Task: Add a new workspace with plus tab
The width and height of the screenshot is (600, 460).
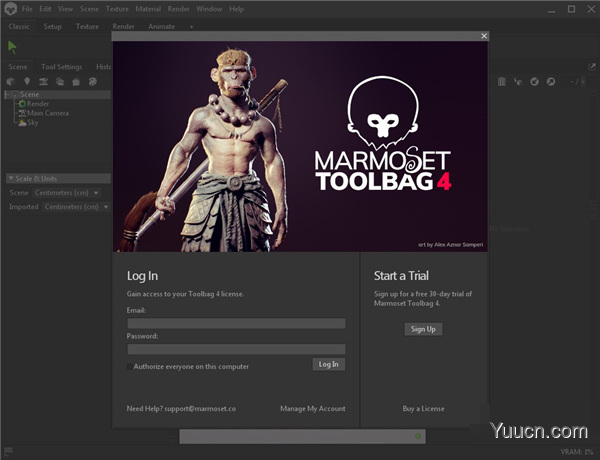Action: 191,27
